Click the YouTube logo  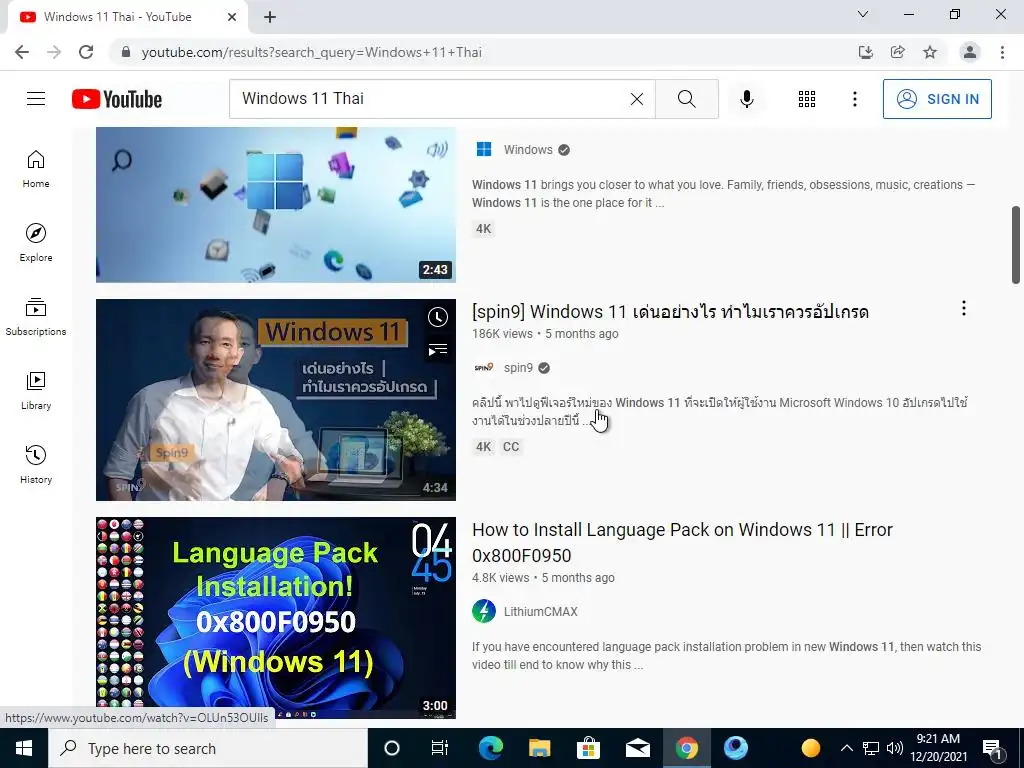[x=117, y=99]
